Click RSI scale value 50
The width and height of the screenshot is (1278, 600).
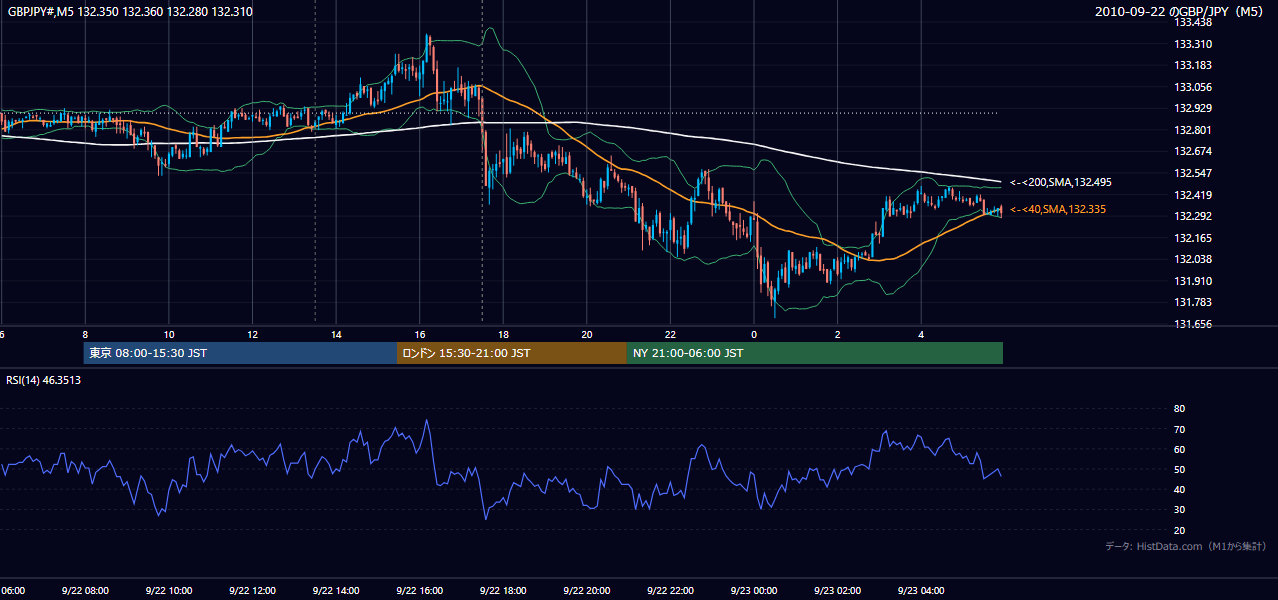(1179, 469)
